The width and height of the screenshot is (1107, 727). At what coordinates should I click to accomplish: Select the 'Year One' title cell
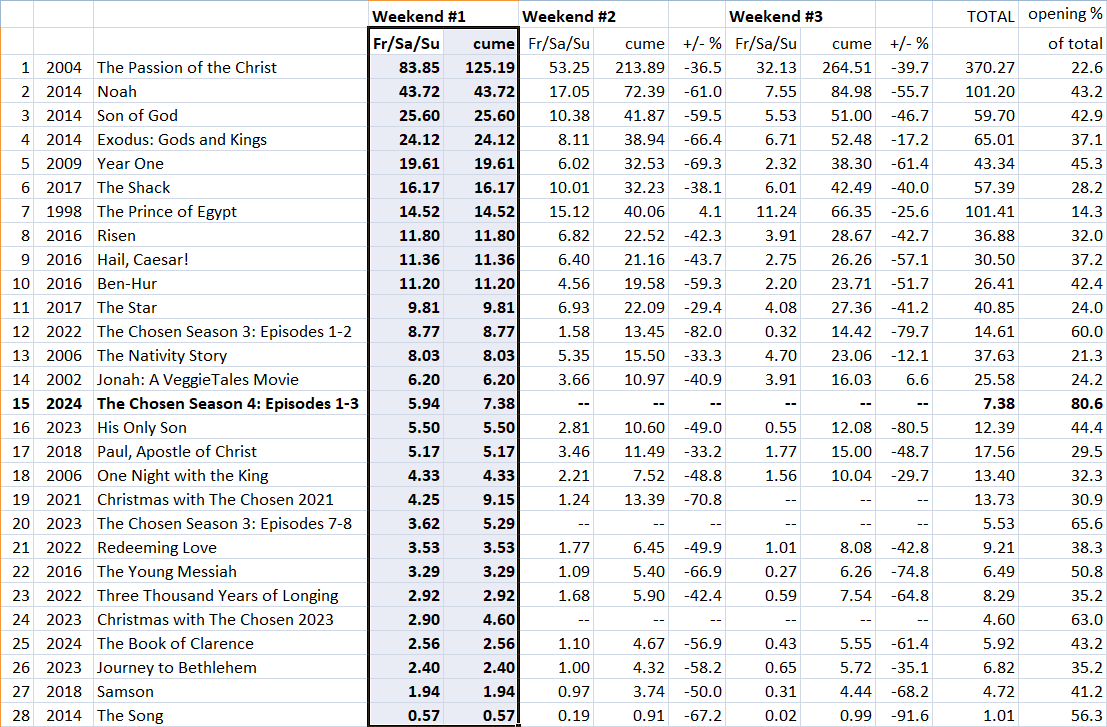[x=230, y=164]
